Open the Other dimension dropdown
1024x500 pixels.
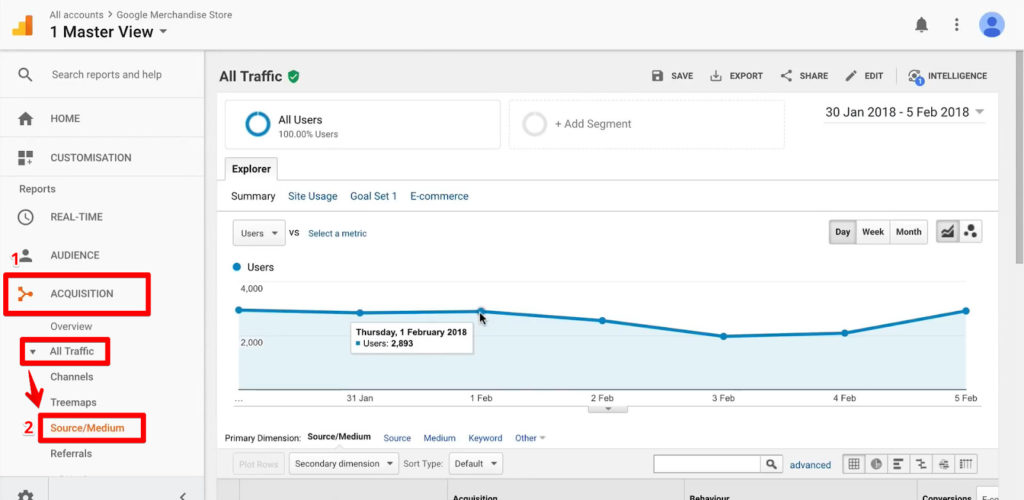tap(530, 438)
